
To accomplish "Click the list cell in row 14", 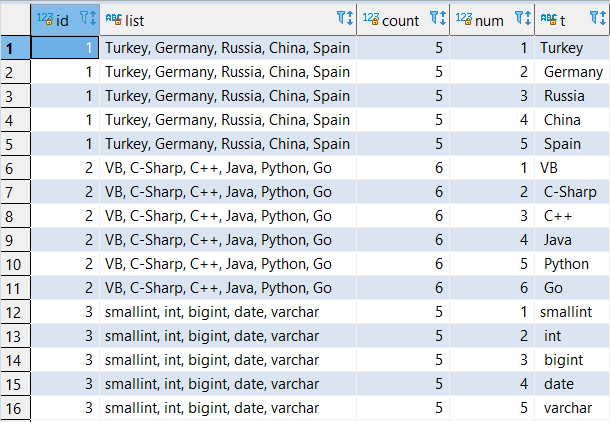I will pos(228,360).
